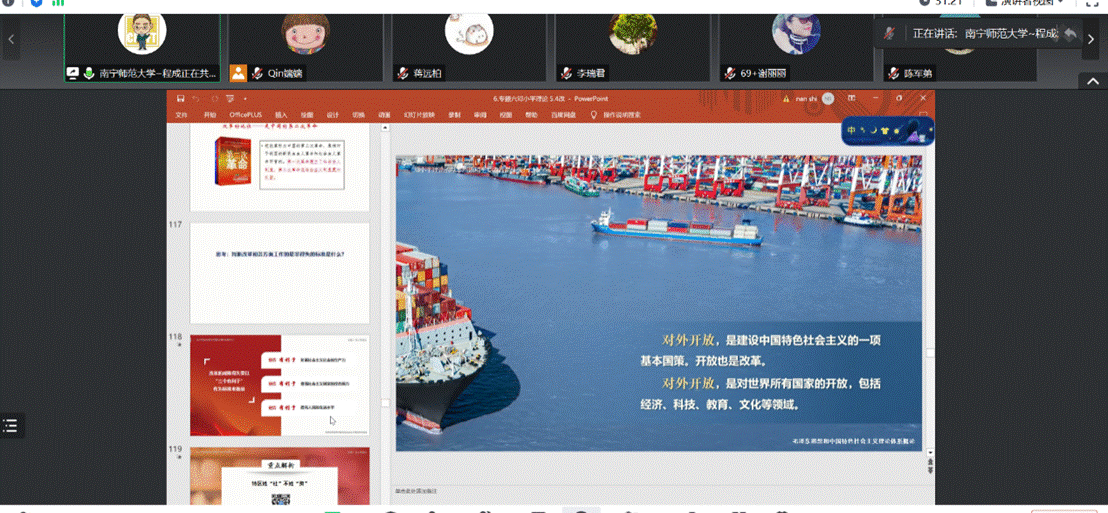
Task: Click blue shield security icon
Action: 36,3
